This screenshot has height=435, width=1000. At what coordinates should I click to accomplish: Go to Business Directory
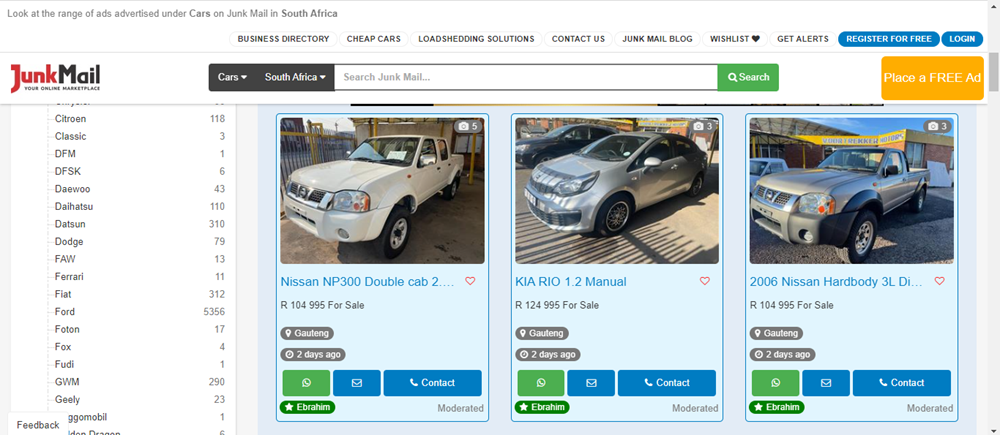[x=283, y=39]
